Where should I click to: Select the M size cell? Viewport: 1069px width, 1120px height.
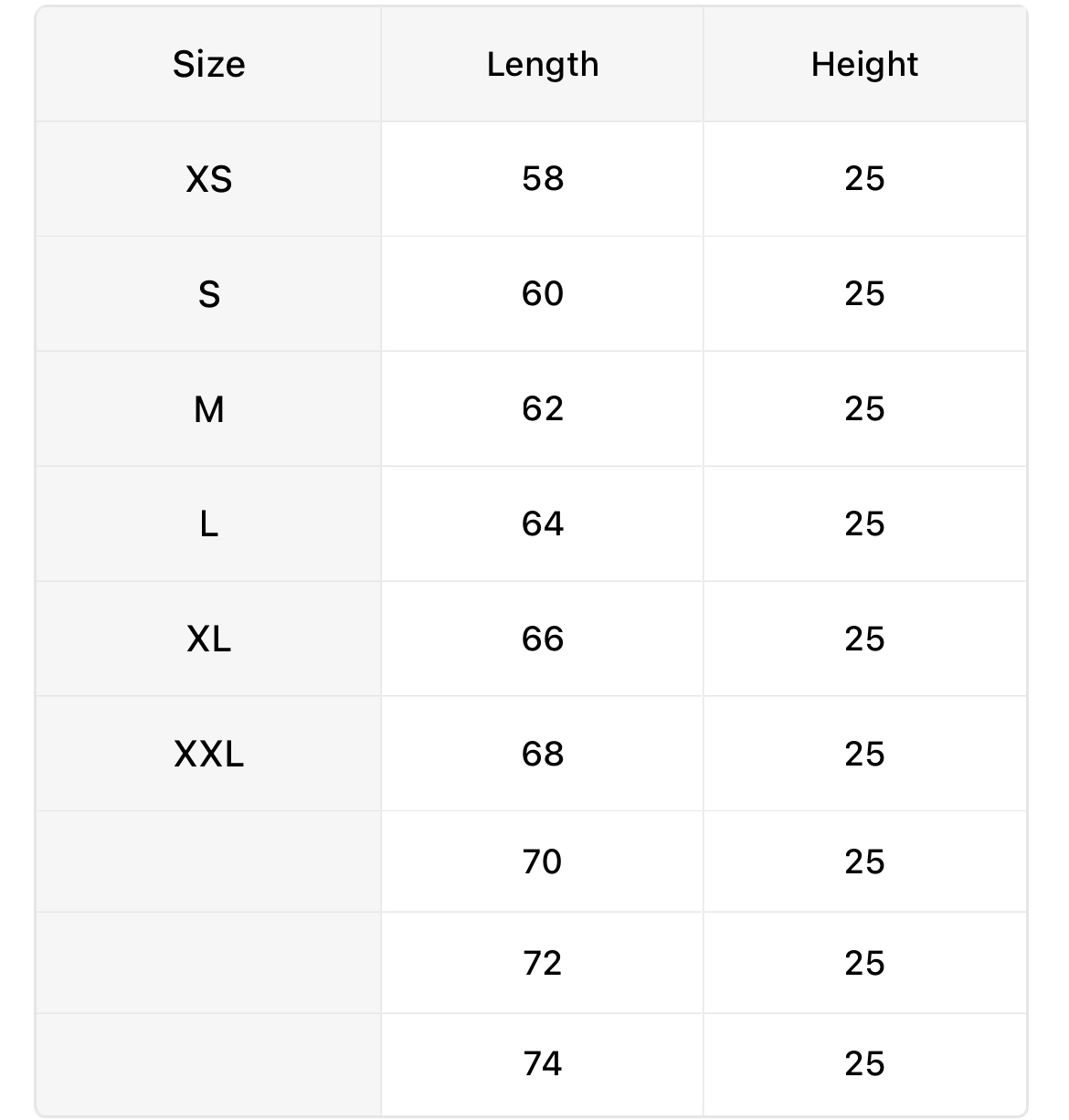click(208, 409)
